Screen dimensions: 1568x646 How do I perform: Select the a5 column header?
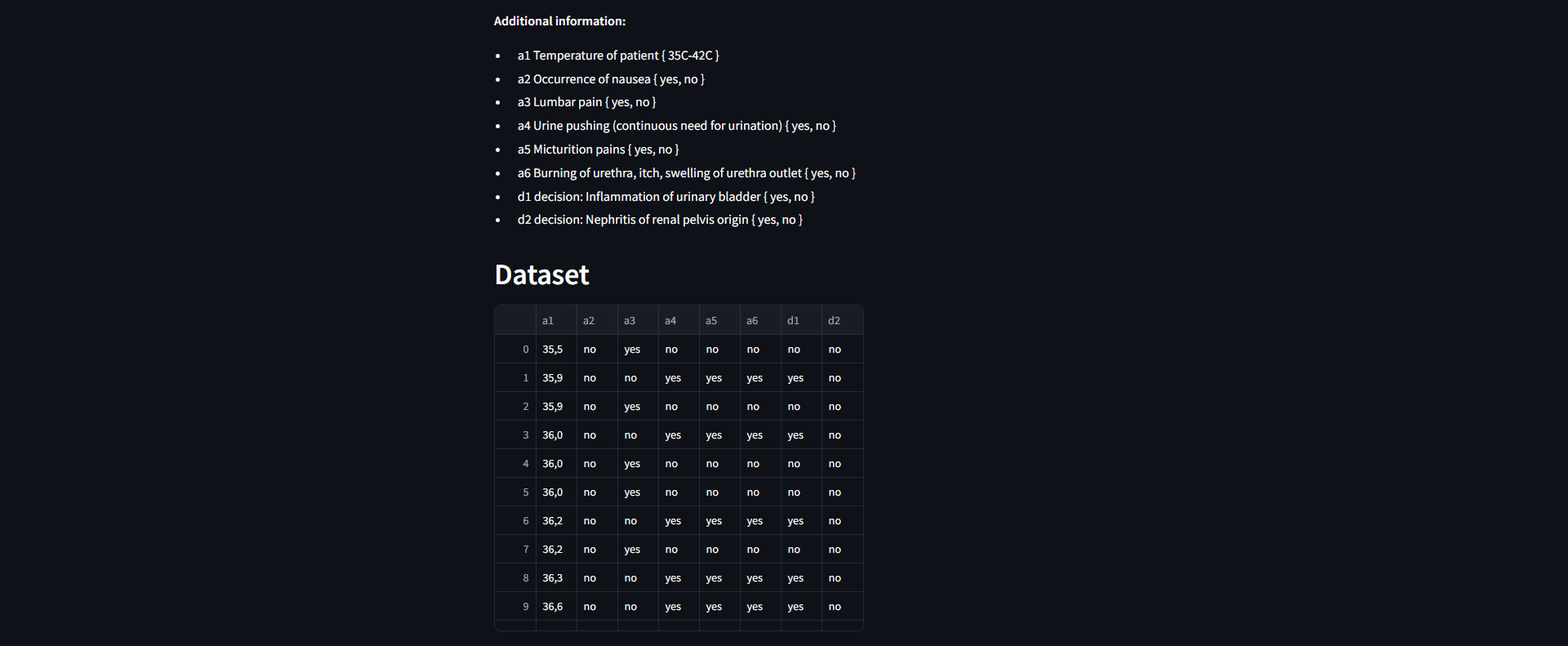[719, 320]
